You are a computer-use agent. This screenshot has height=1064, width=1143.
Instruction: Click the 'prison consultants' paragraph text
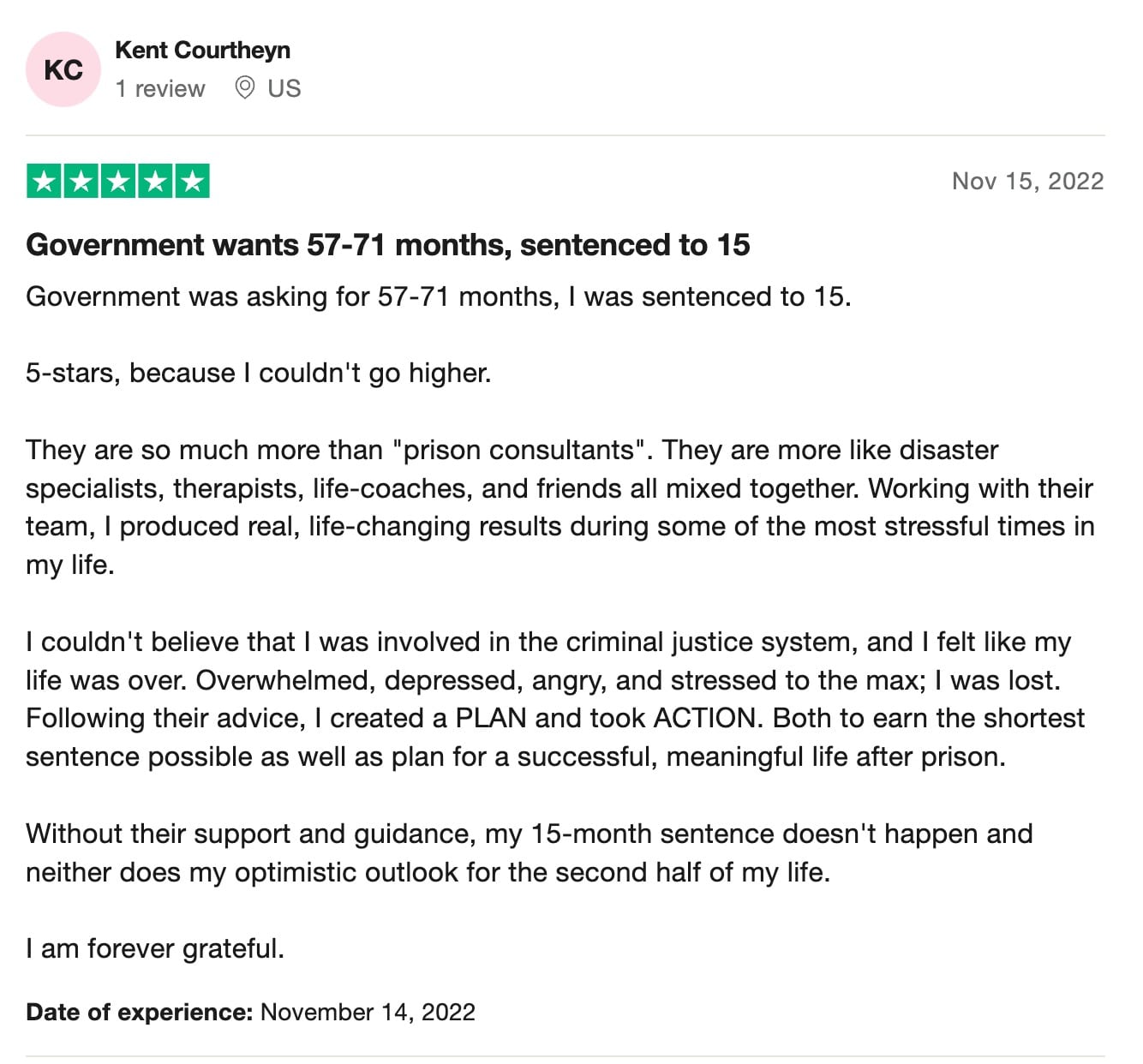point(560,507)
